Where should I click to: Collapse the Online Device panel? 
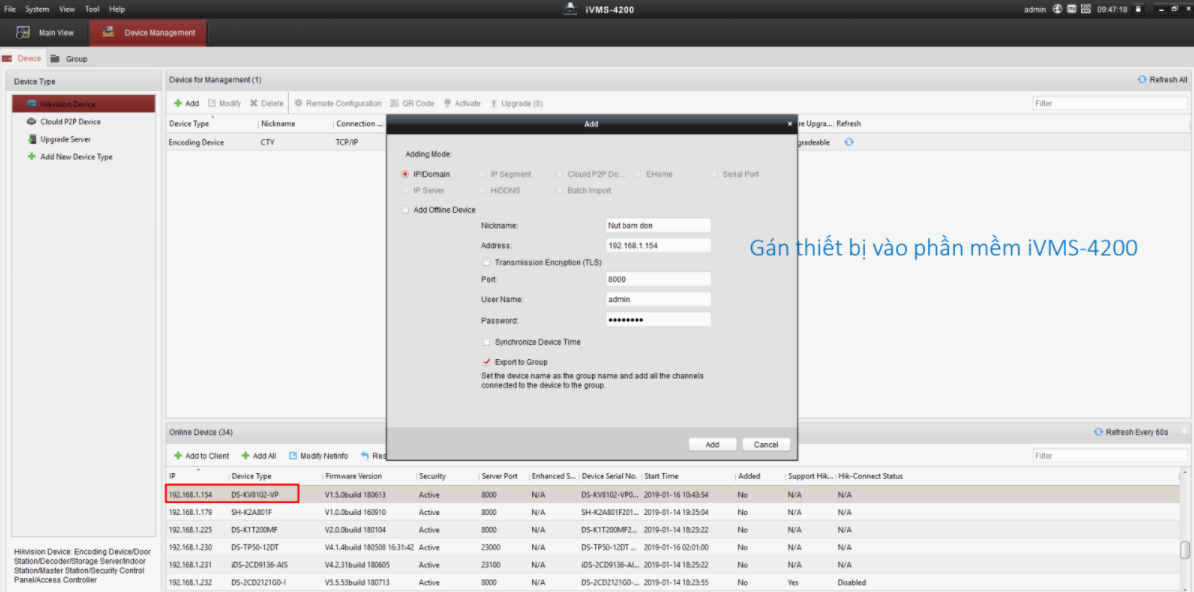(1184, 431)
